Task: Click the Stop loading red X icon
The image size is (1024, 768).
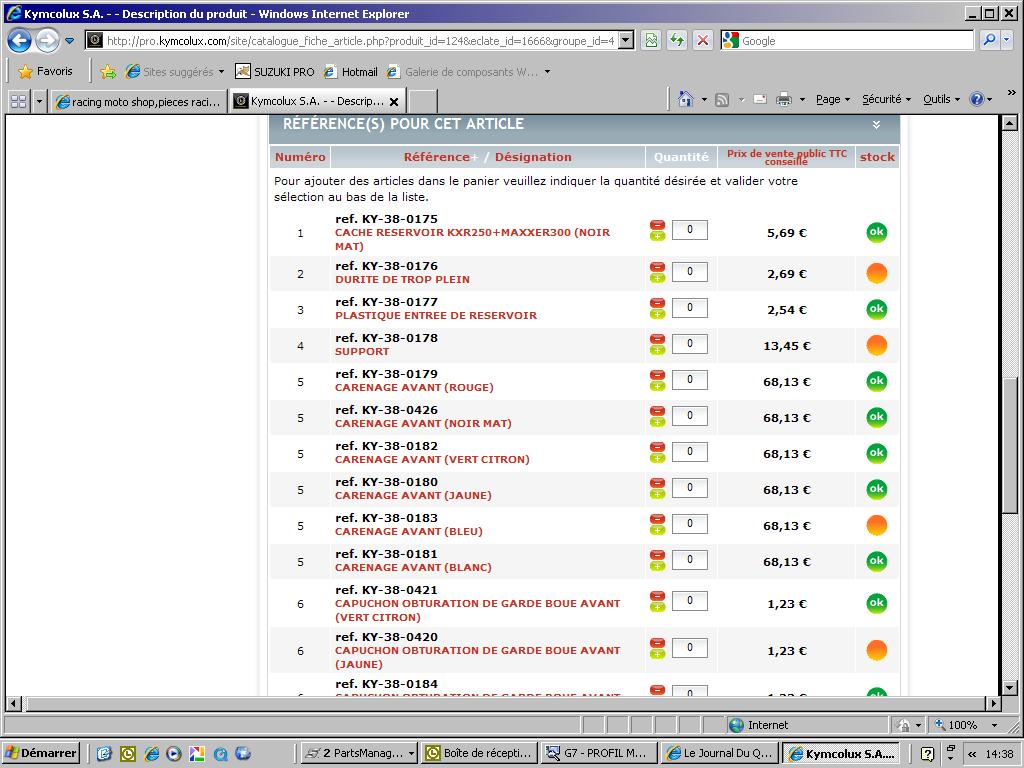Action: coord(703,41)
